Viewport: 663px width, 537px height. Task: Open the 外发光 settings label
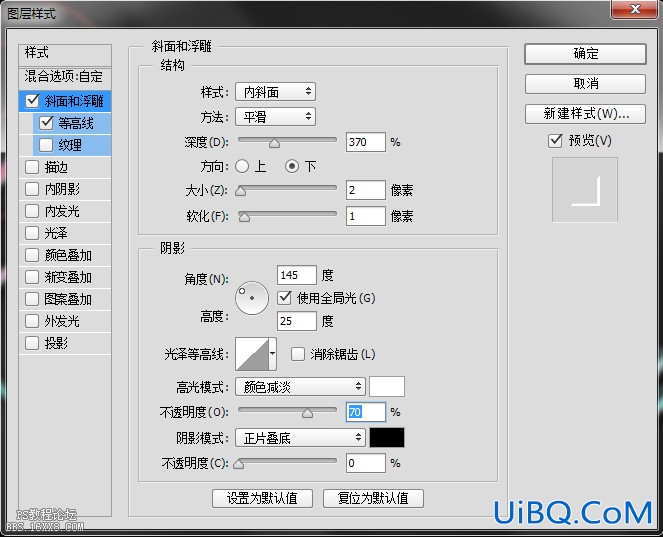pyautogui.click(x=62, y=321)
